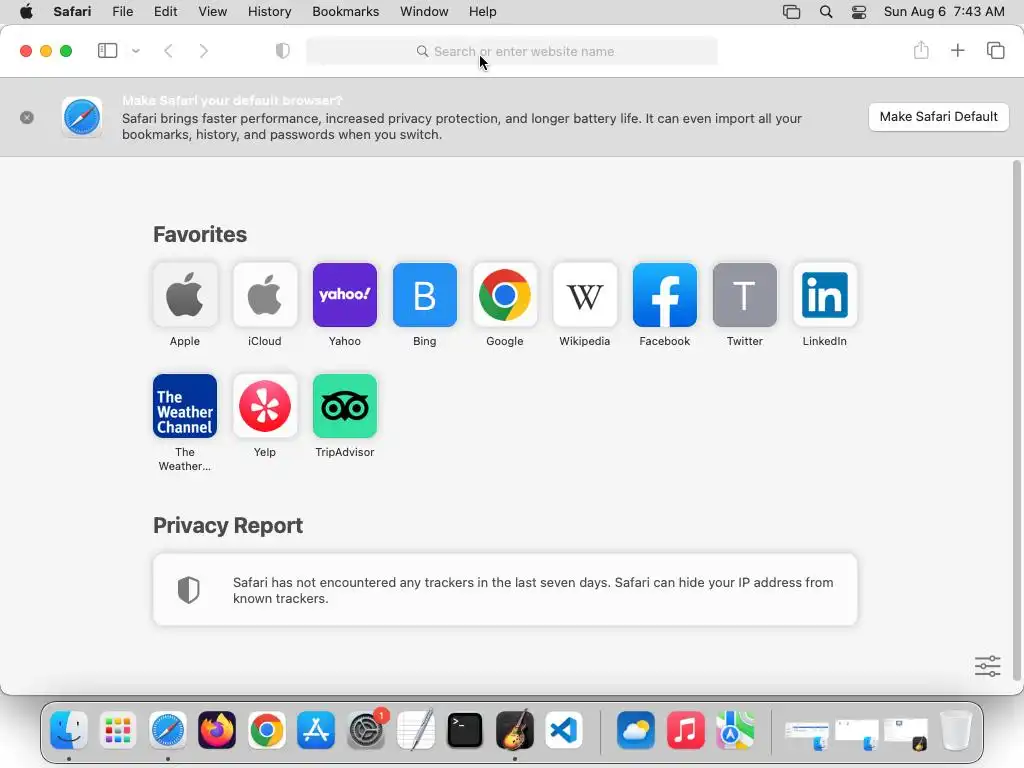Screen dimensions: 1024x768
Task: Show the Safari sidebar
Action: (x=107, y=51)
